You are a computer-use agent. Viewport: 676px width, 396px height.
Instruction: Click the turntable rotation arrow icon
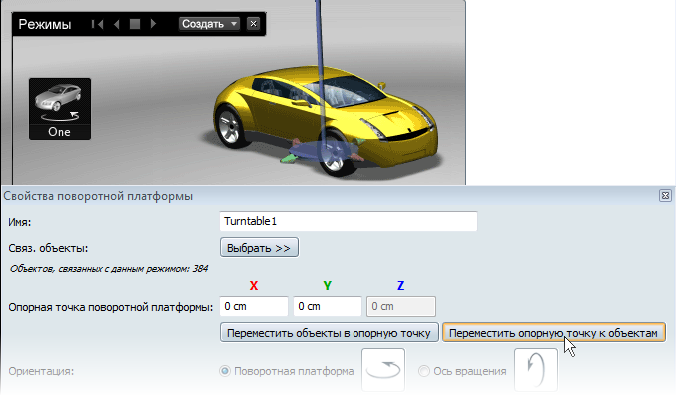[383, 370]
